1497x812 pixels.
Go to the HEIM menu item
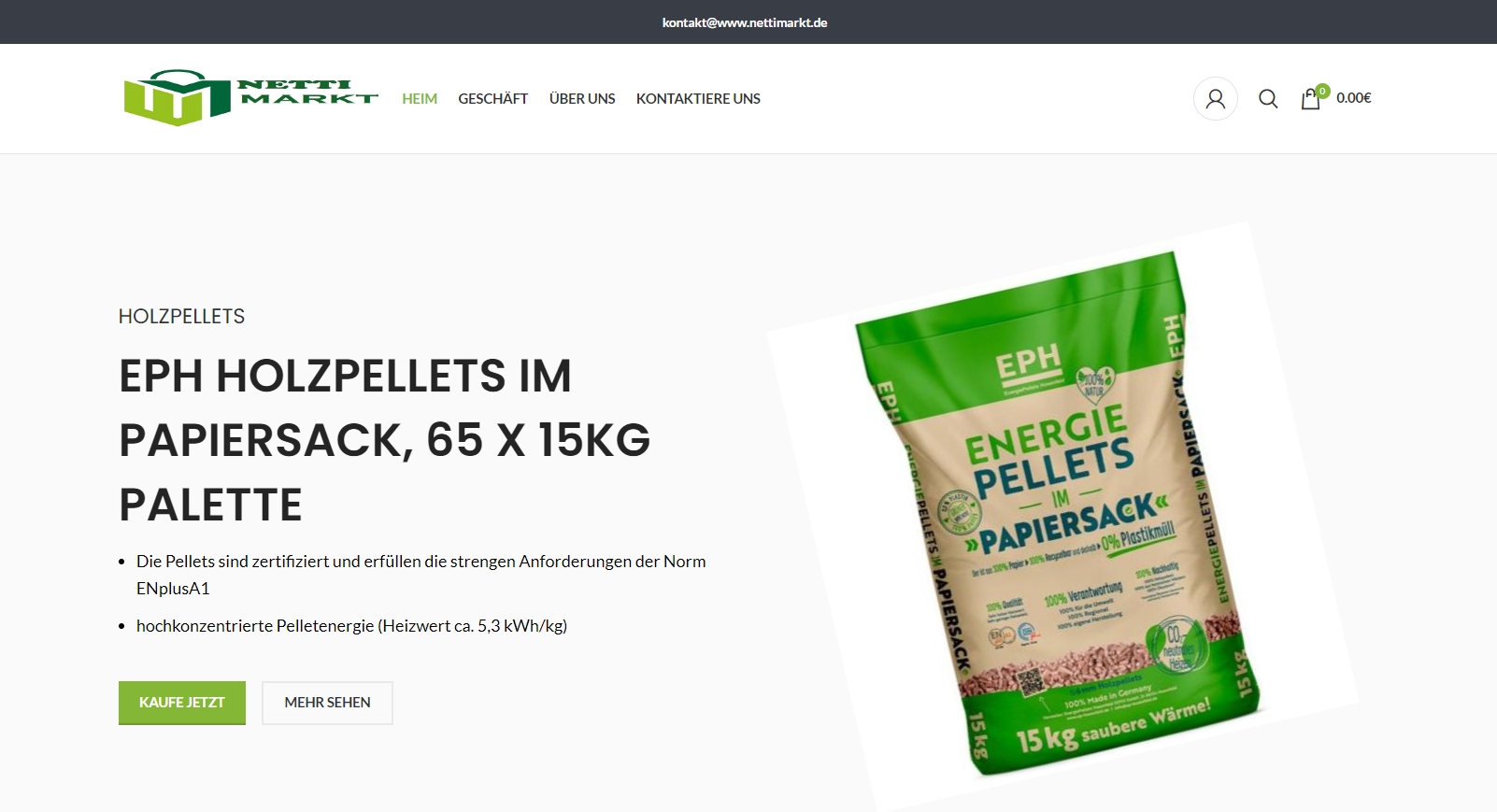click(420, 98)
